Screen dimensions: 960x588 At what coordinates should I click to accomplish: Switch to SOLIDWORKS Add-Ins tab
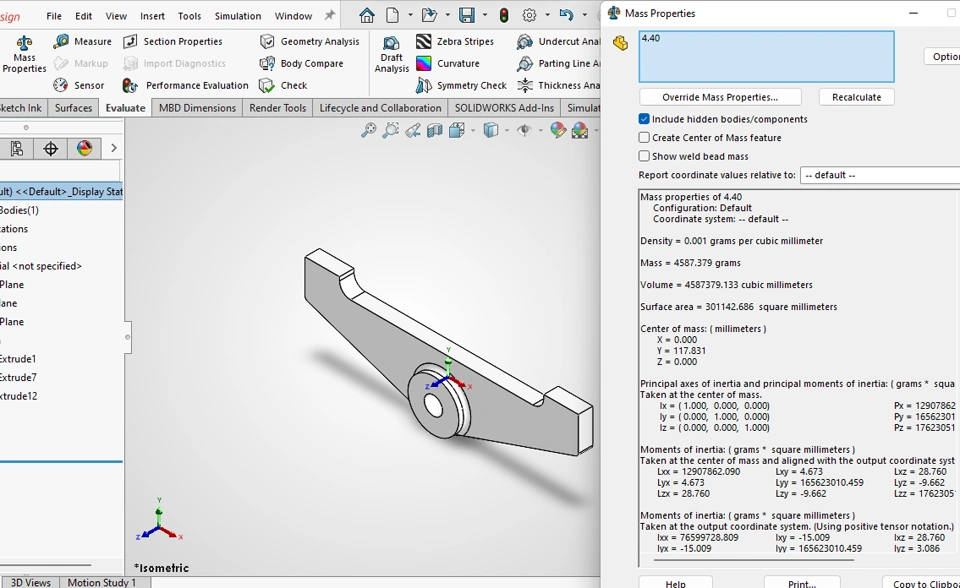point(504,108)
